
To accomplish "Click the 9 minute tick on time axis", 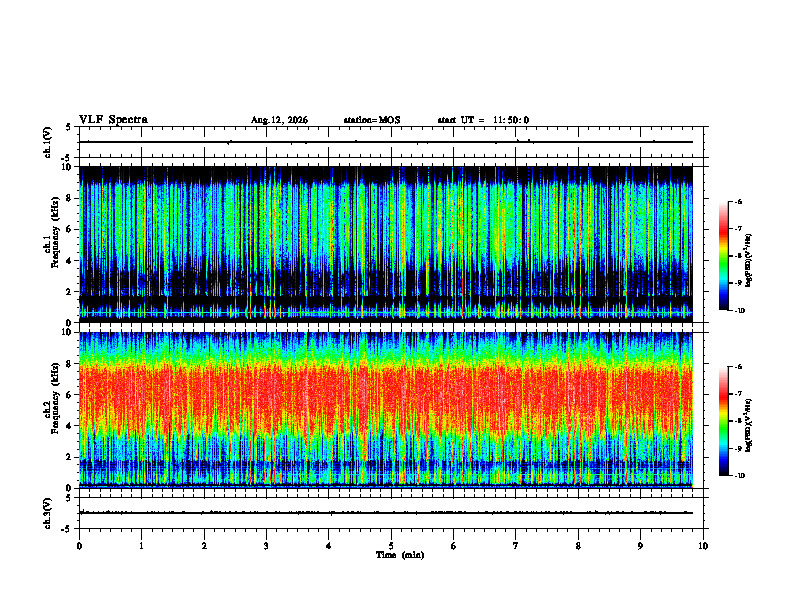I will tap(640, 546).
